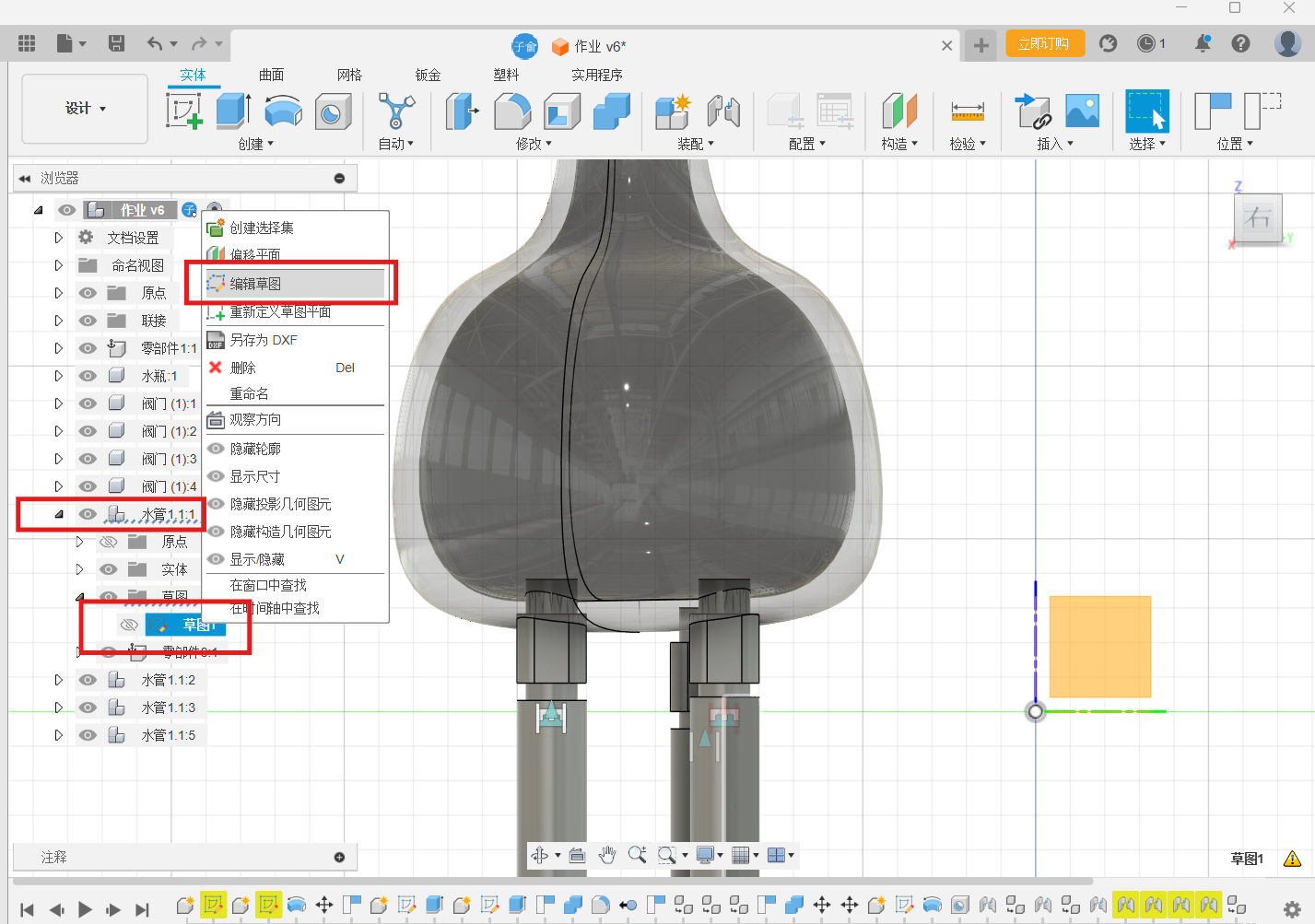Viewport: 1315px width, 924px height.
Task: Choose the Extrude tool icon
Action: (x=234, y=111)
